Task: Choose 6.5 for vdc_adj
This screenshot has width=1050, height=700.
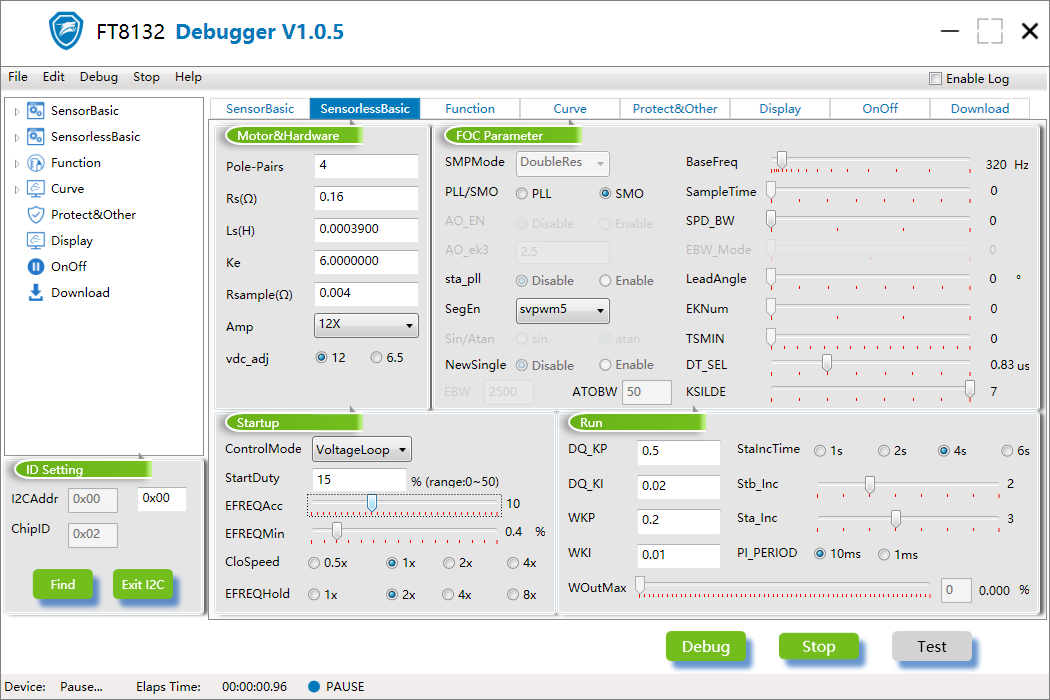Action: click(376, 358)
